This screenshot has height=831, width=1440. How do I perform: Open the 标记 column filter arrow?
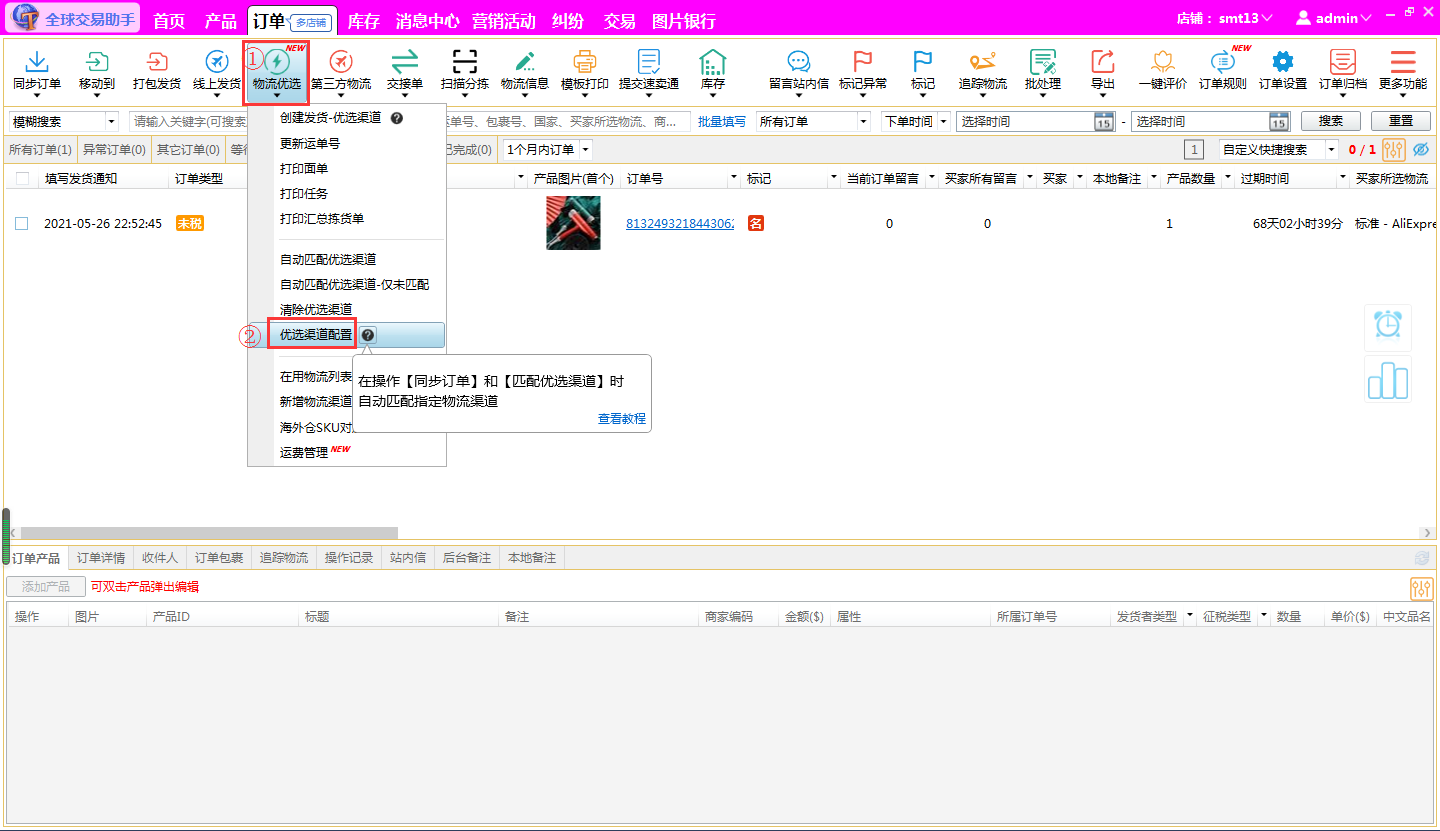click(834, 178)
